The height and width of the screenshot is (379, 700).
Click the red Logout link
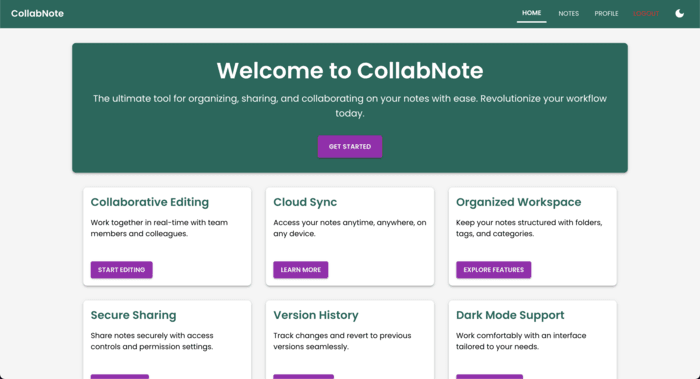[646, 13]
